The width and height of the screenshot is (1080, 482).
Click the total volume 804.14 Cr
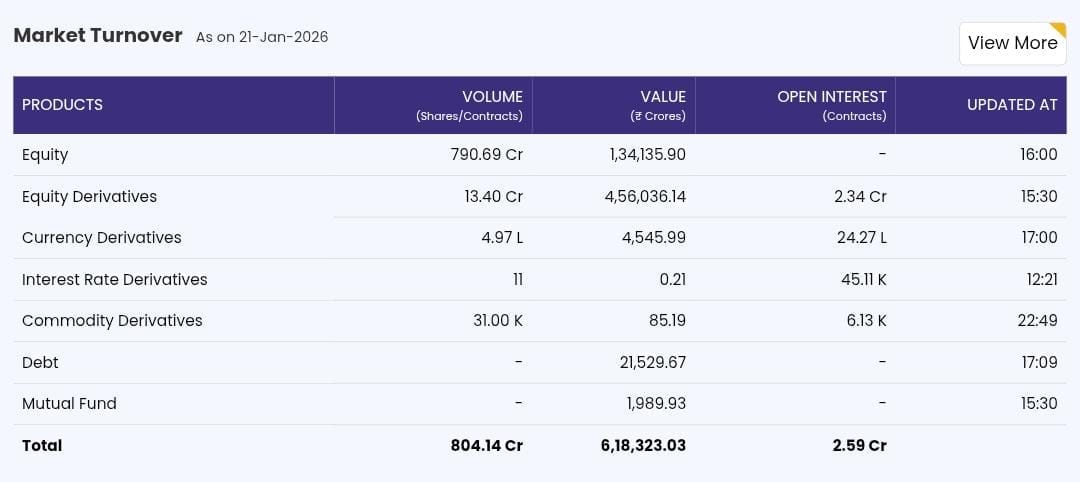486,446
